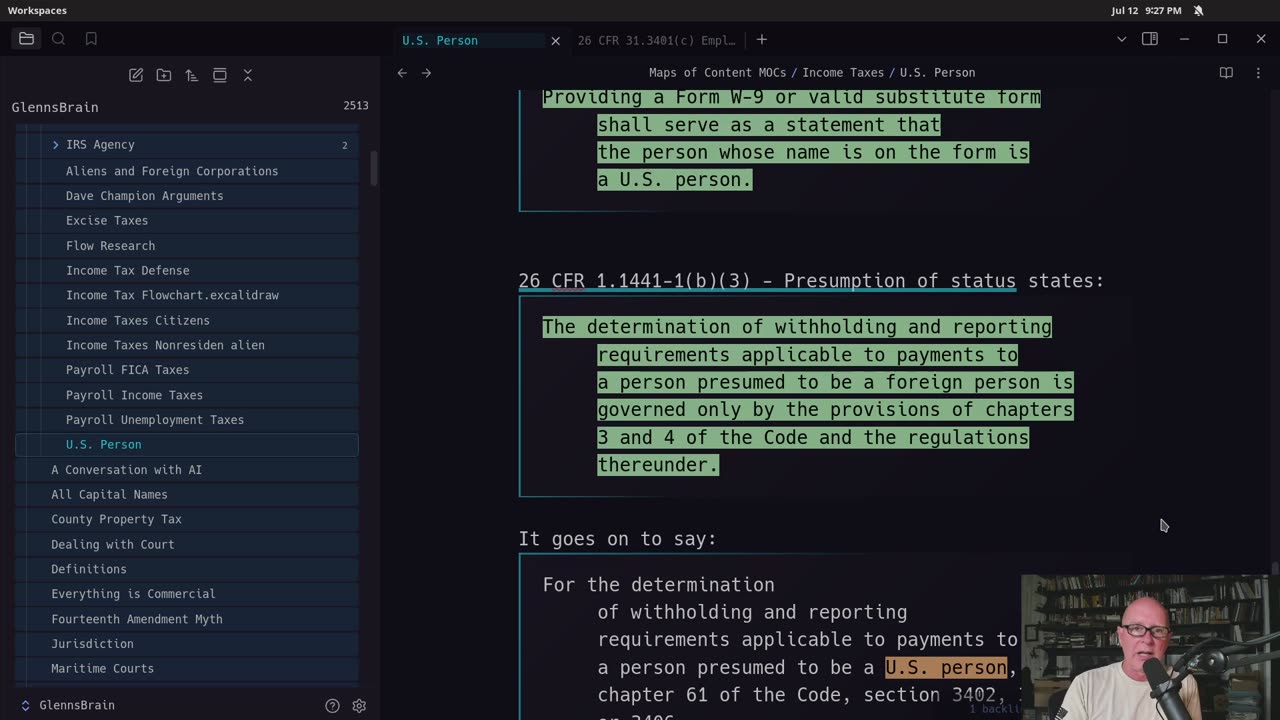This screenshot has height=720, width=1280.
Task: Open the tab list dropdown arrow
Action: tap(1121, 39)
